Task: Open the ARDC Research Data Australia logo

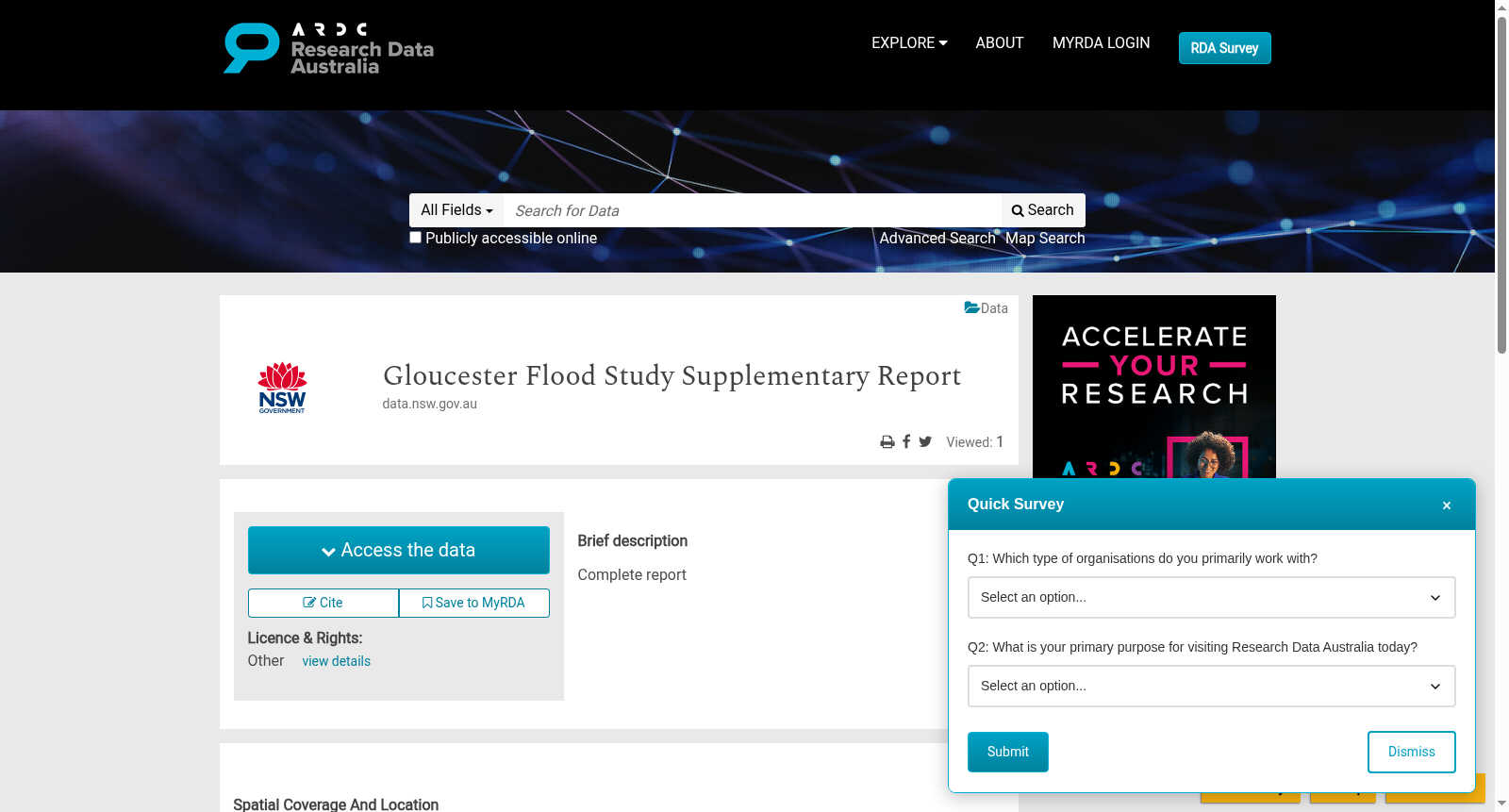Action: click(328, 48)
